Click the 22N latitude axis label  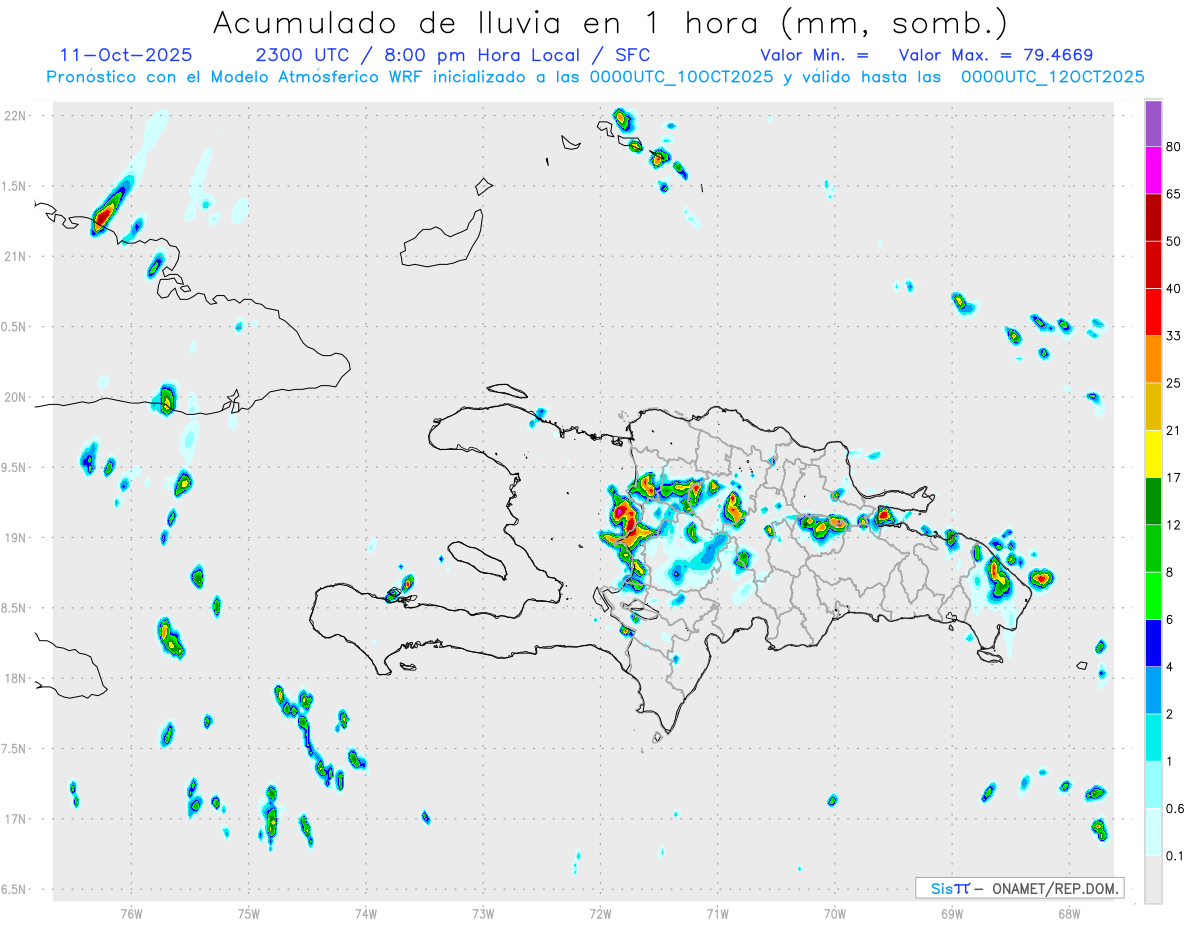(17, 116)
